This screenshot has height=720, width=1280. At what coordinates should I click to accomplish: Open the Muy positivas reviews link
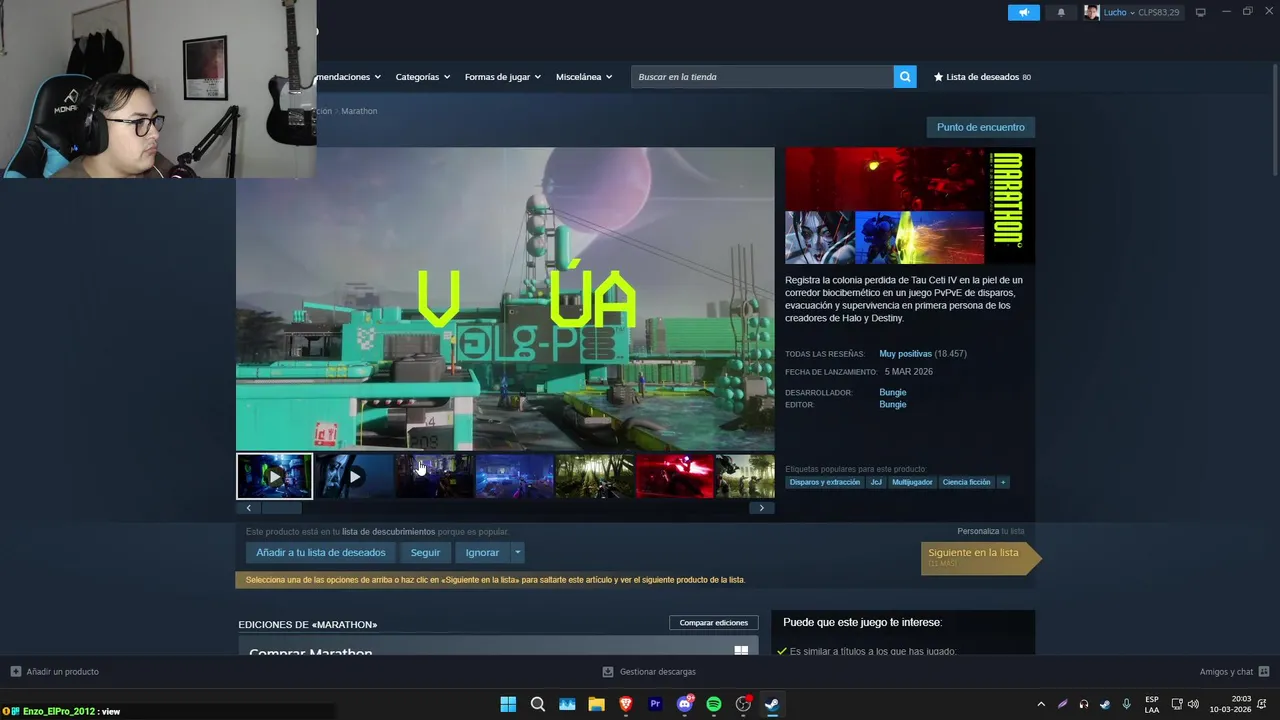(905, 354)
